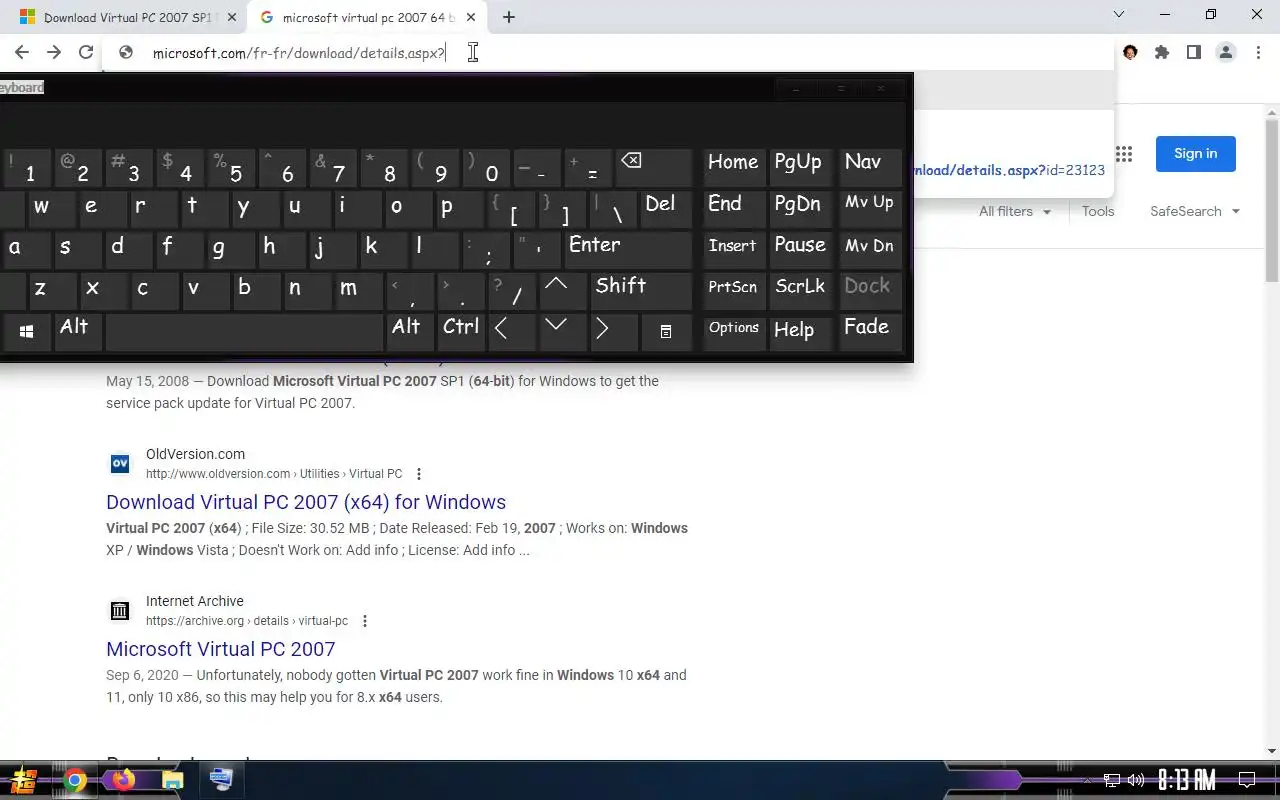
Task: Click the Internet Archive site favicon
Action: click(x=120, y=610)
